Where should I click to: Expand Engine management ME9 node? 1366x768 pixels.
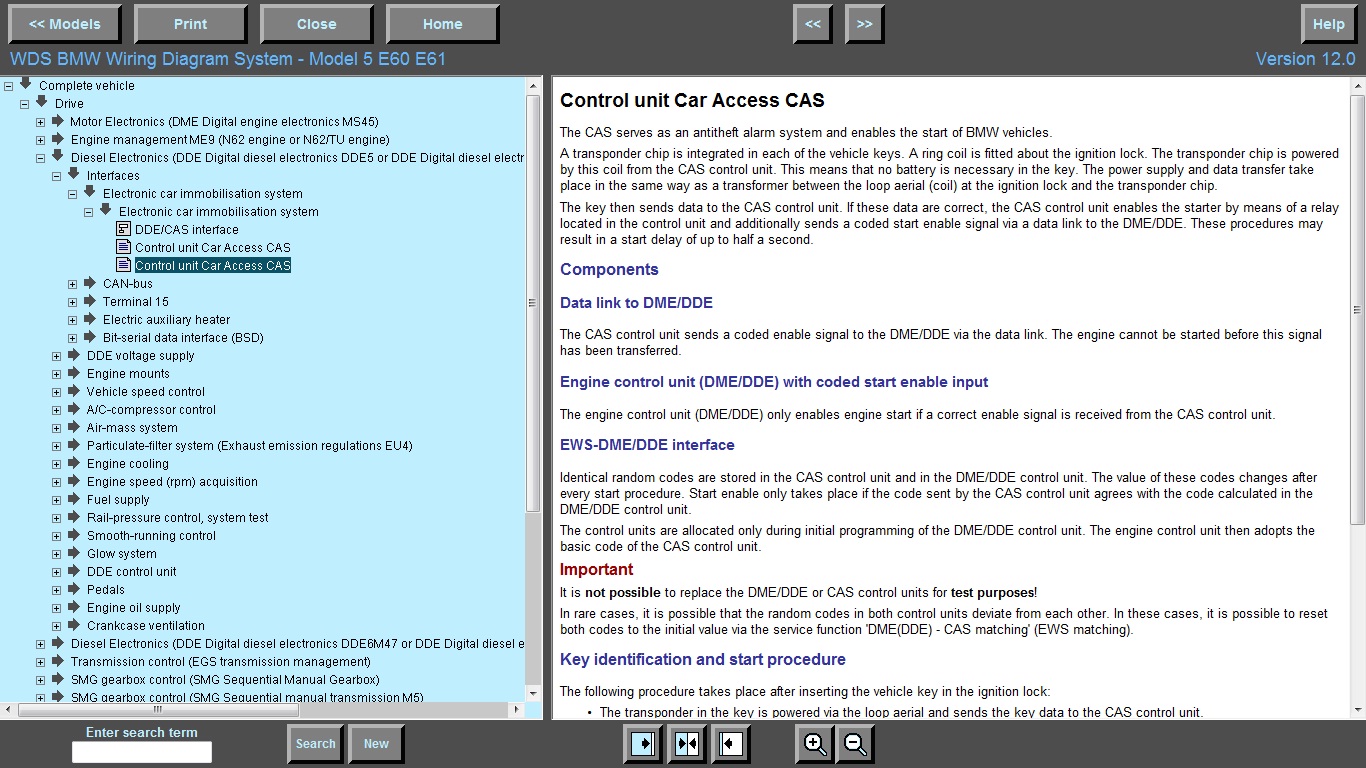pyautogui.click(x=41, y=140)
